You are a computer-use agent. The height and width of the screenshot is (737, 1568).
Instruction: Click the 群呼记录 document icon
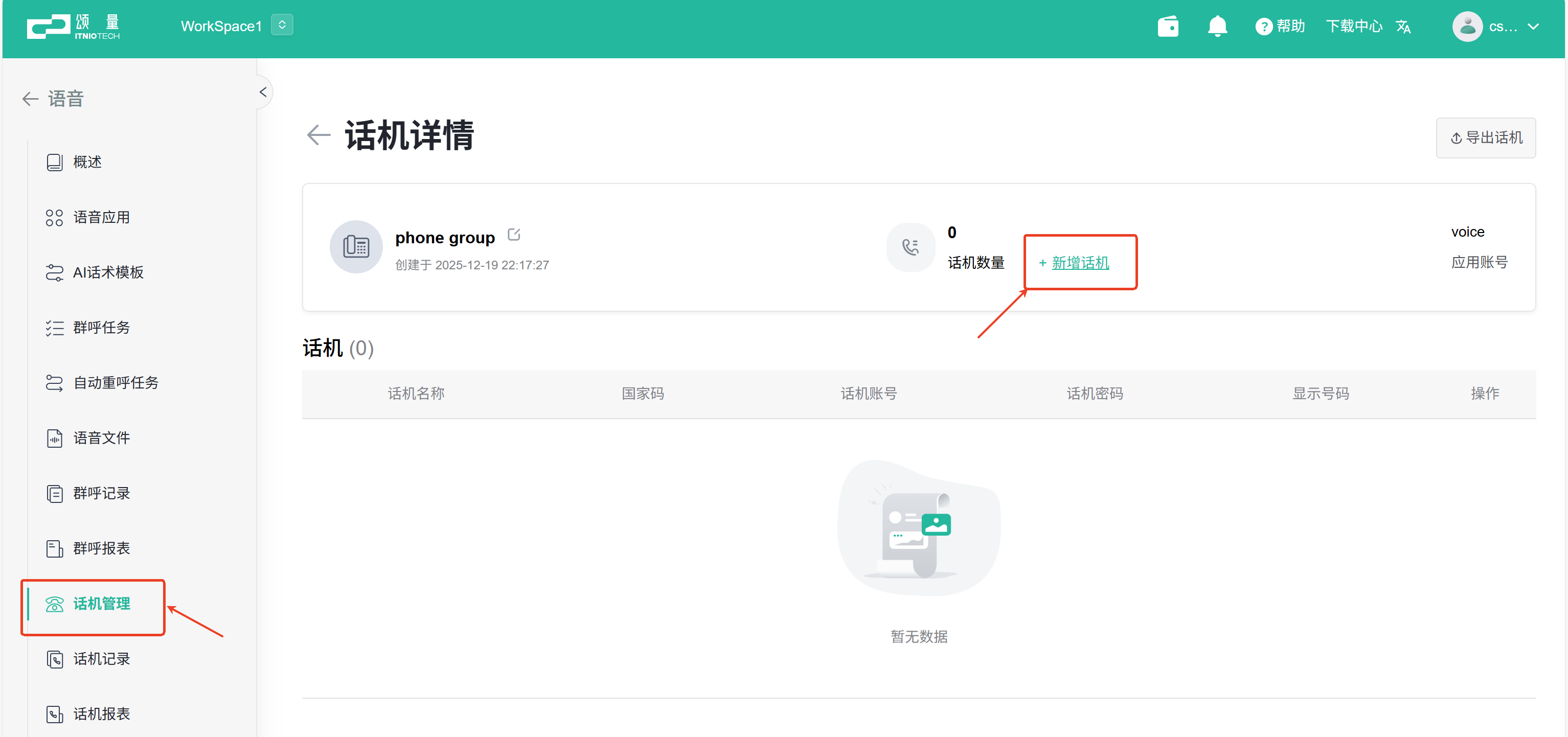pyautogui.click(x=54, y=494)
